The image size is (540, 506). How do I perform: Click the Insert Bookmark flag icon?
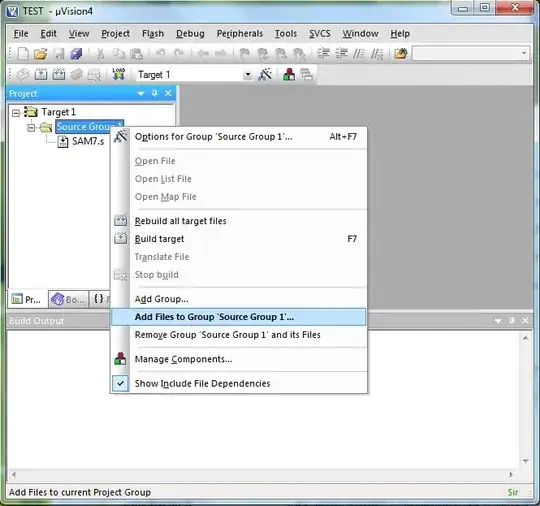244,54
